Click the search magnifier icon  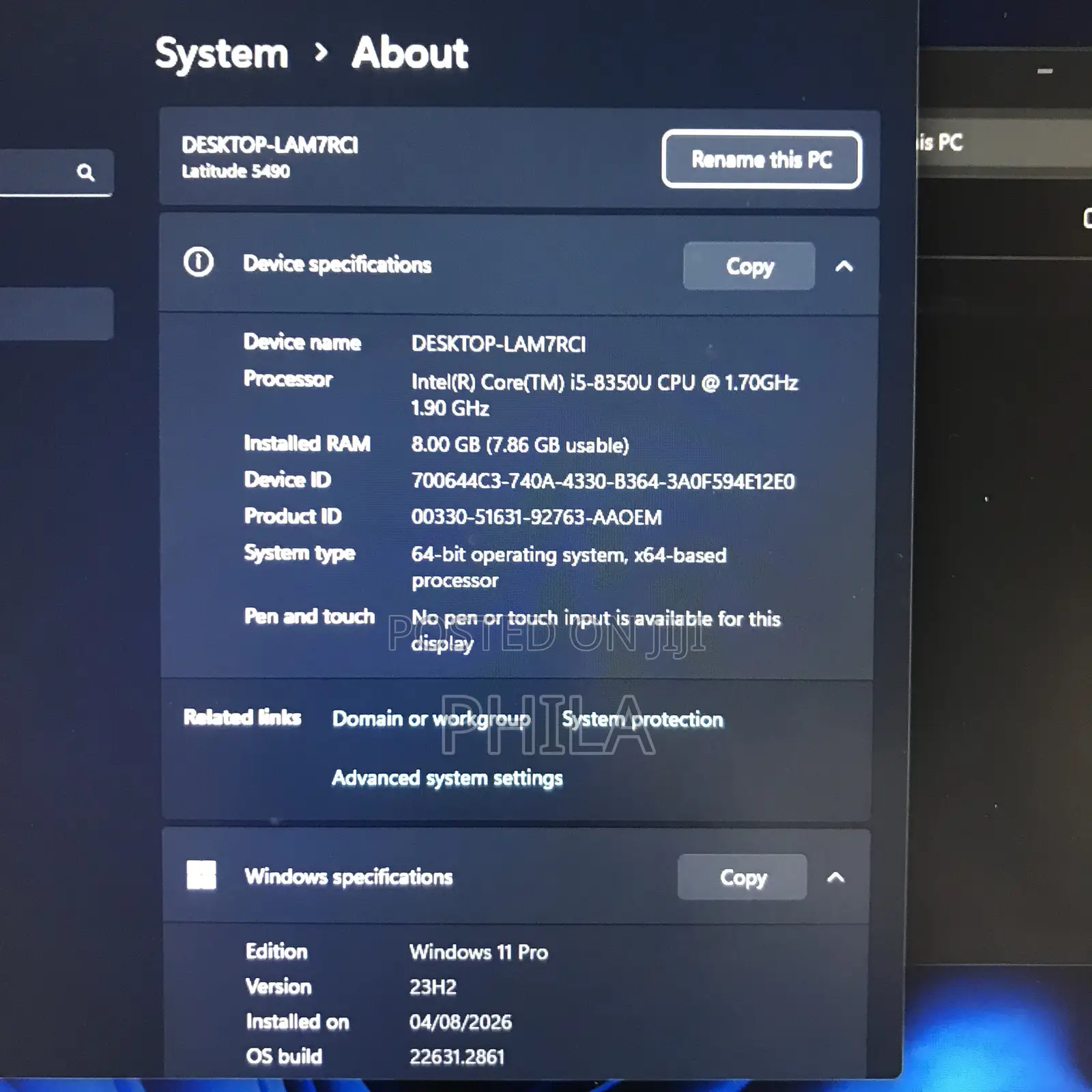85,172
